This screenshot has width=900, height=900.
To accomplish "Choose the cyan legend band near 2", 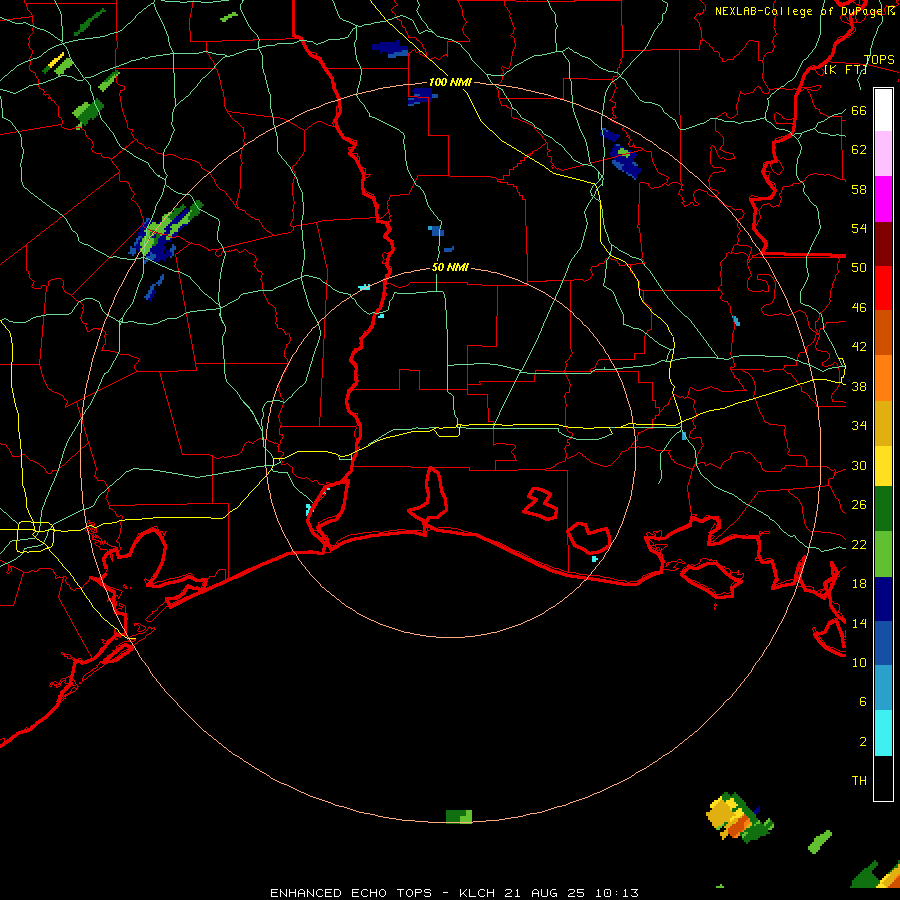I will (883, 733).
